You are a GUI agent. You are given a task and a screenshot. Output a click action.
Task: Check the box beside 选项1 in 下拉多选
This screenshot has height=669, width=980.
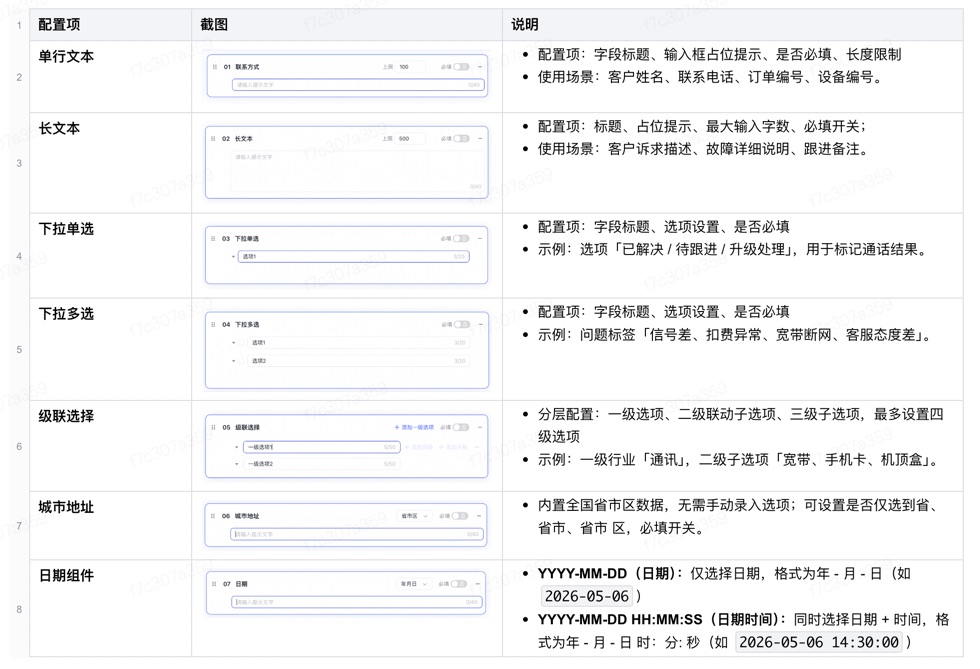(242, 343)
